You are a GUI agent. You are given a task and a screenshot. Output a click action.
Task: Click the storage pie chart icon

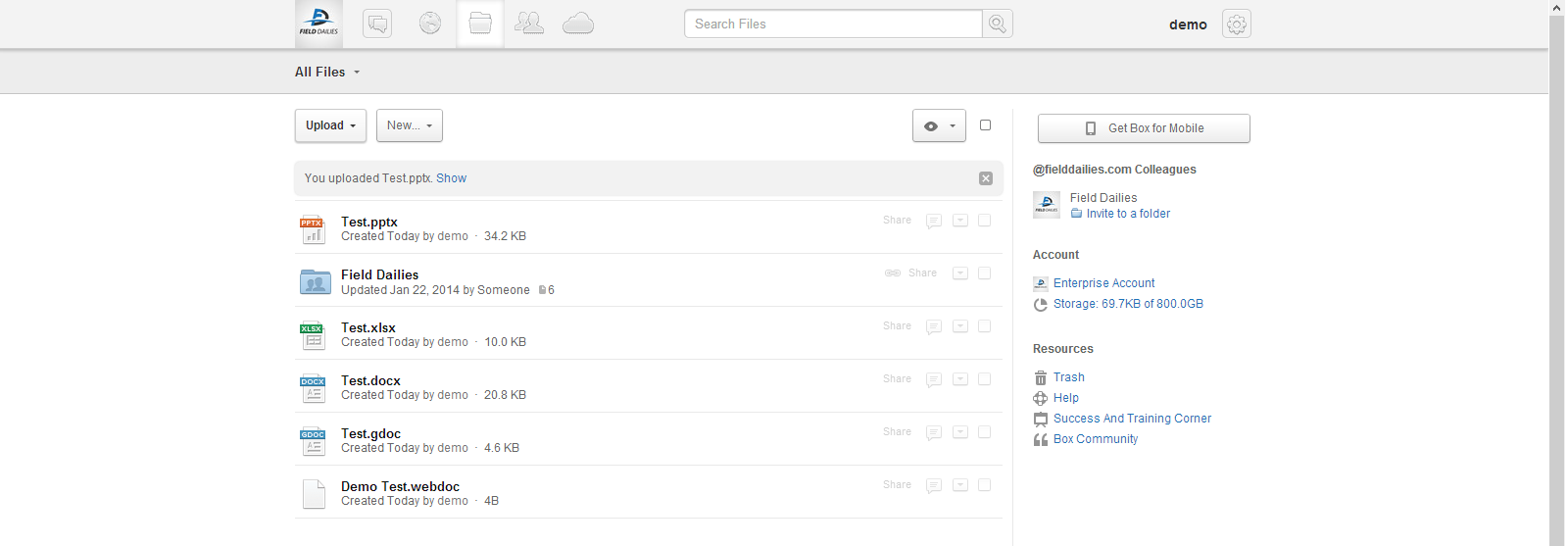click(x=1041, y=305)
